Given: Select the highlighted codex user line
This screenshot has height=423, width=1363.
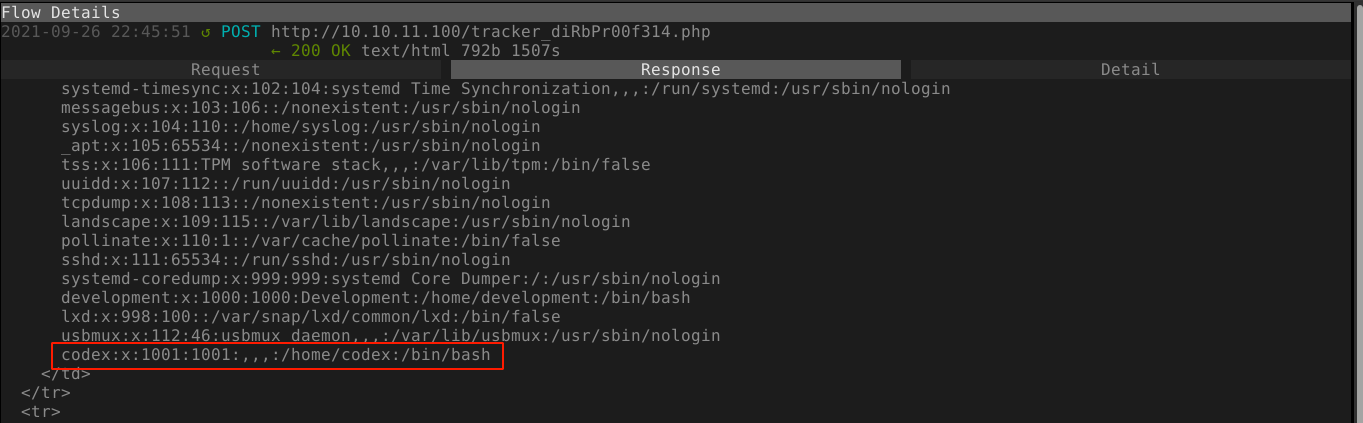Looking at the screenshot, I should click(x=276, y=355).
